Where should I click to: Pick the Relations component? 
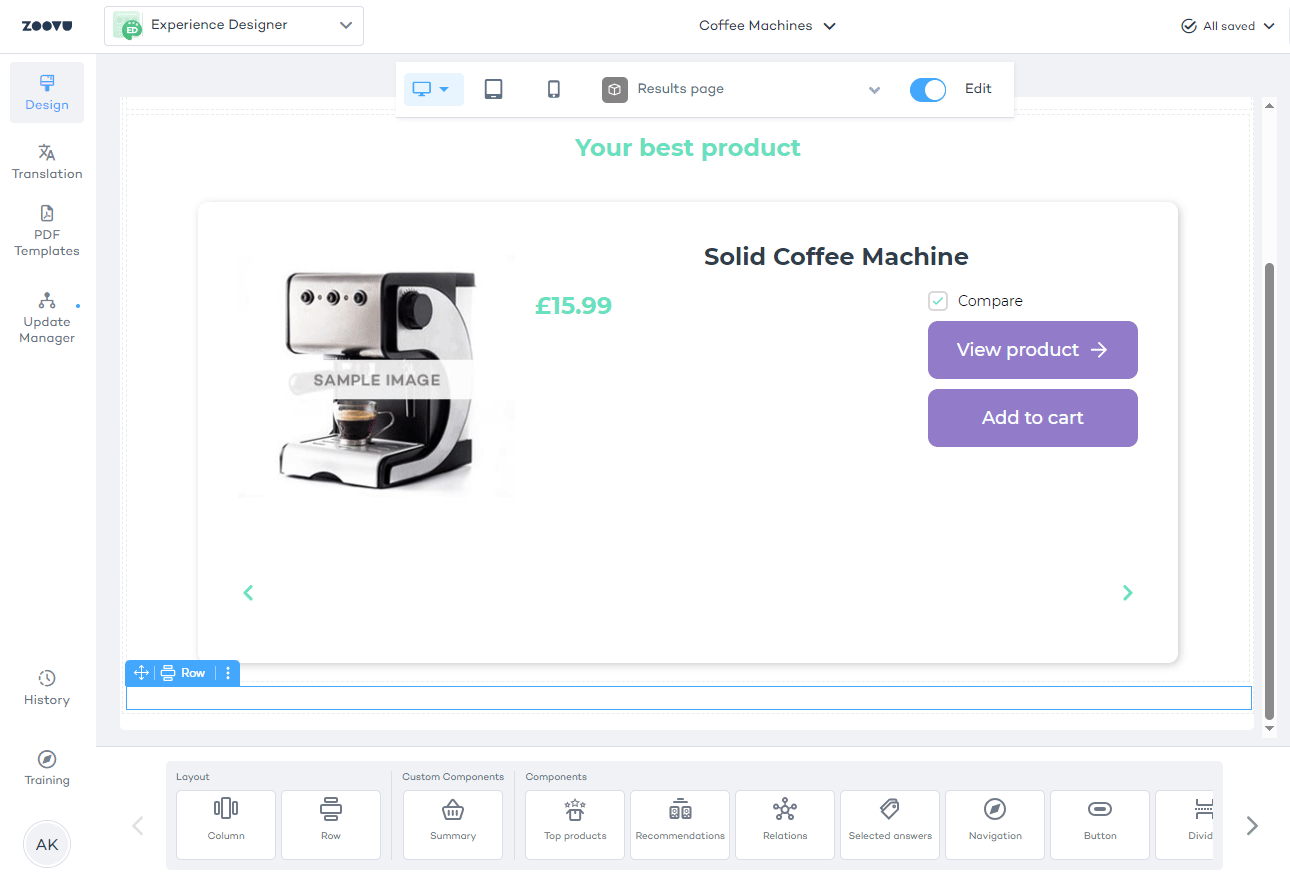[785, 824]
